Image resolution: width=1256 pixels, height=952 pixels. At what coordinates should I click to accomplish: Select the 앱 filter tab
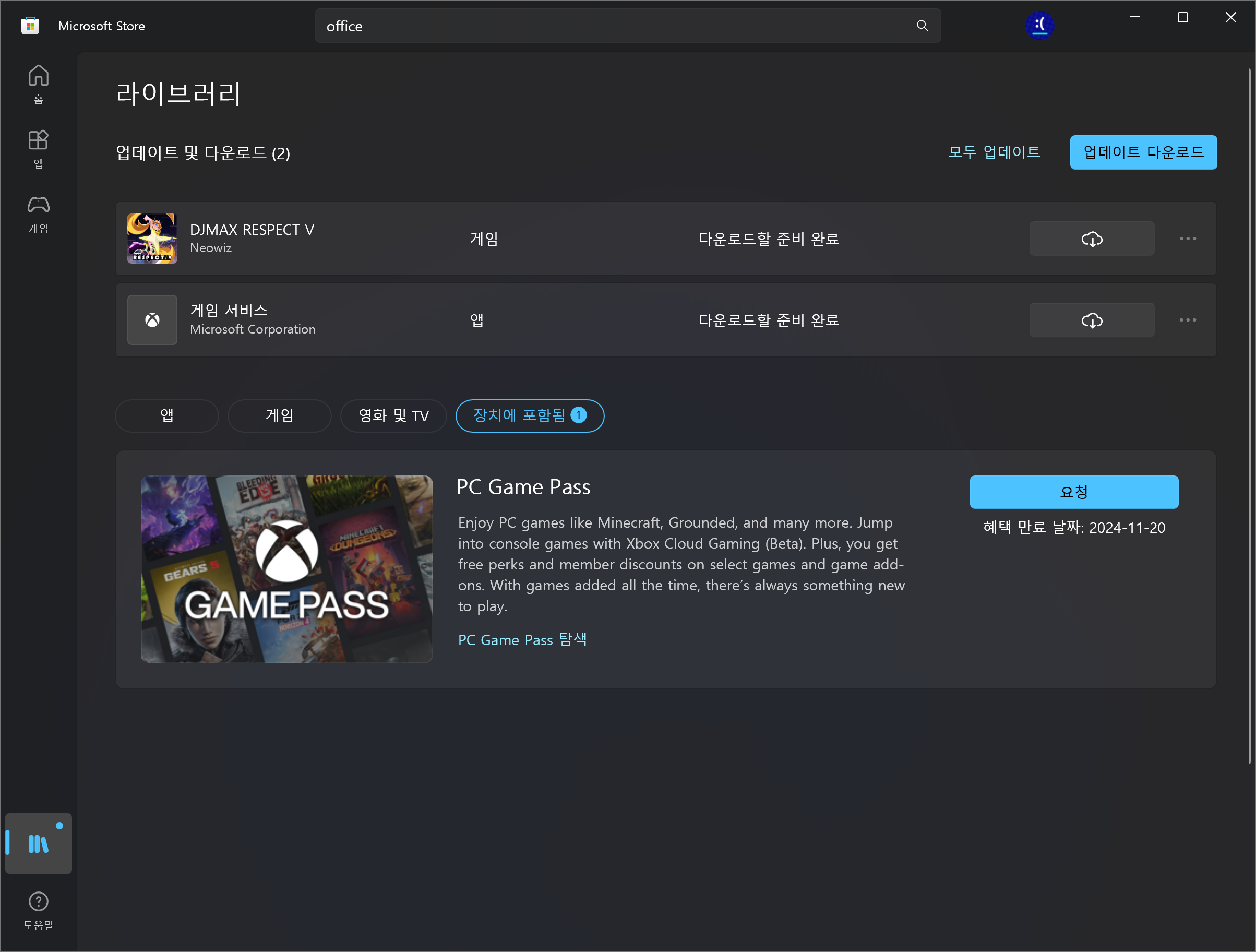(x=166, y=415)
